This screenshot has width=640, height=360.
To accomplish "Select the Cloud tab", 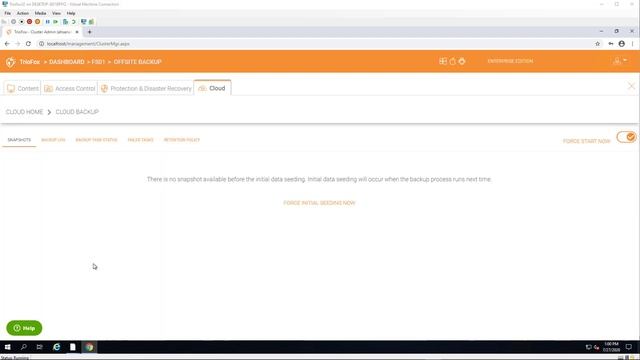I will pyautogui.click(x=212, y=88).
